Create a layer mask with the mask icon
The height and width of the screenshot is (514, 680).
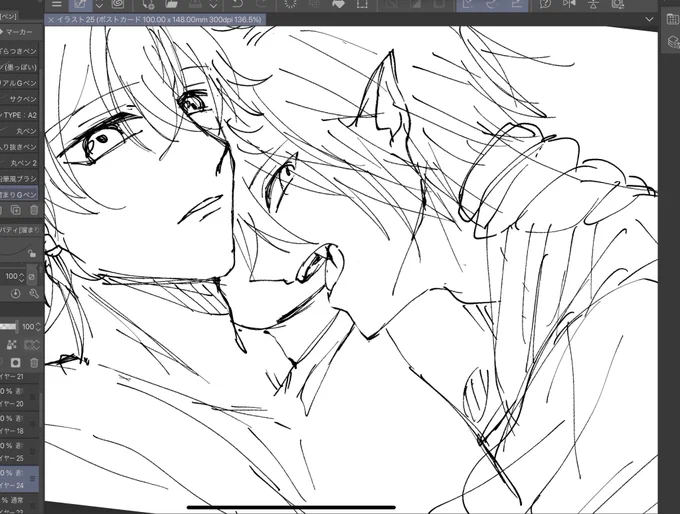pyautogui.click(x=16, y=362)
